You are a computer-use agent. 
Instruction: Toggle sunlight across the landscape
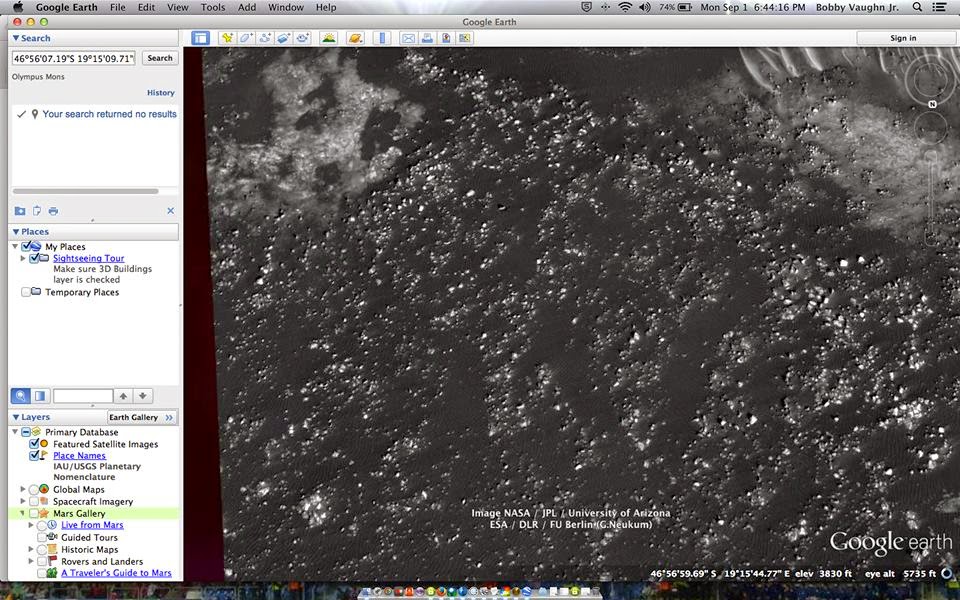329,38
